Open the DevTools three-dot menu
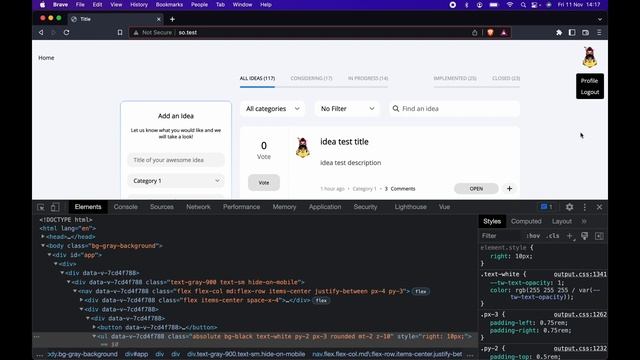Screen dimensions: 640x360 (584, 207)
